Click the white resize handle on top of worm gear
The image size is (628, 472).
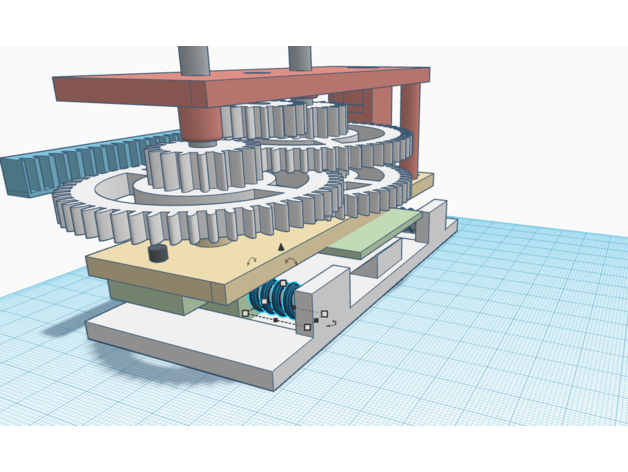(284, 284)
